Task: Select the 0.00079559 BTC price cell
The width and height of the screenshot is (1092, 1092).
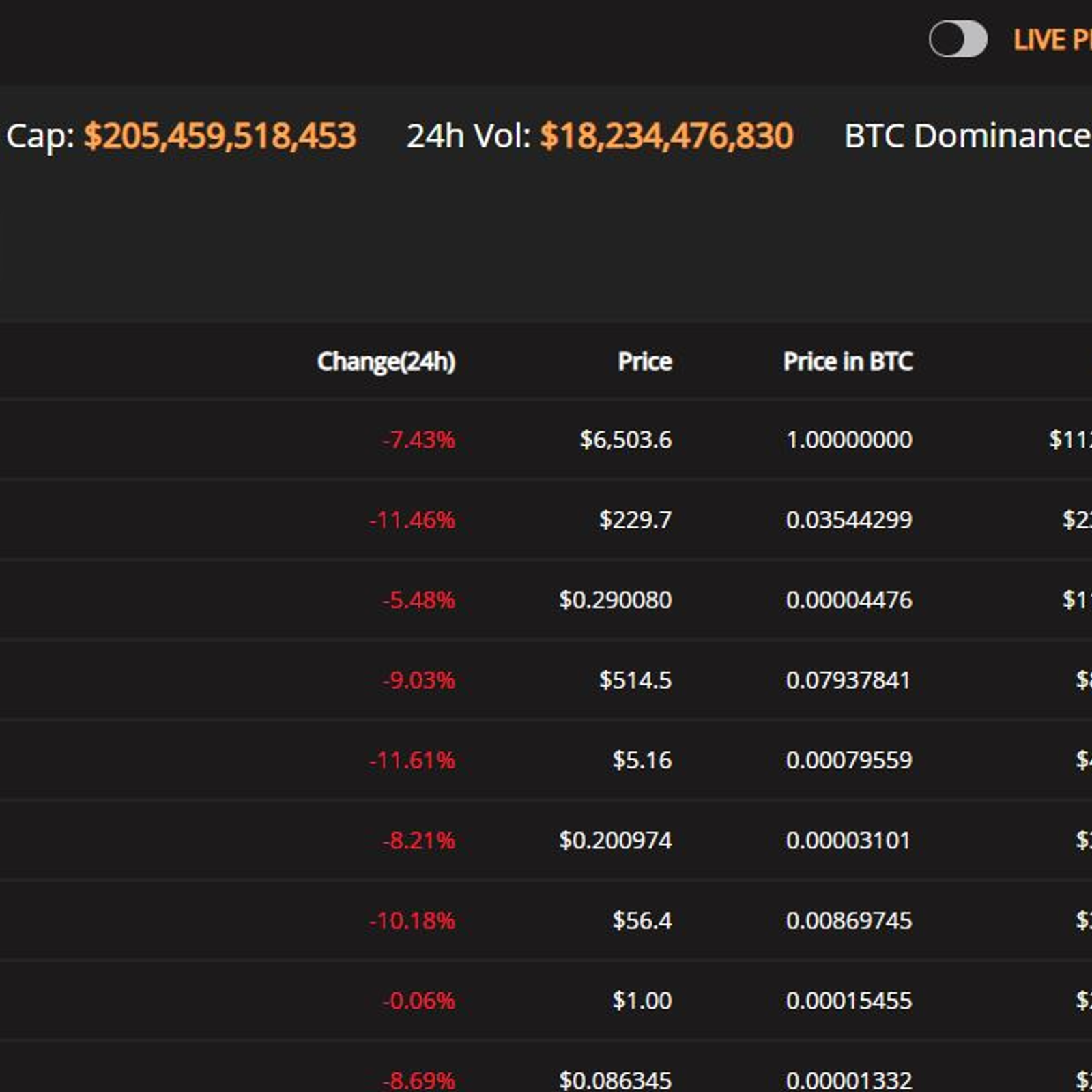Action: (849, 760)
